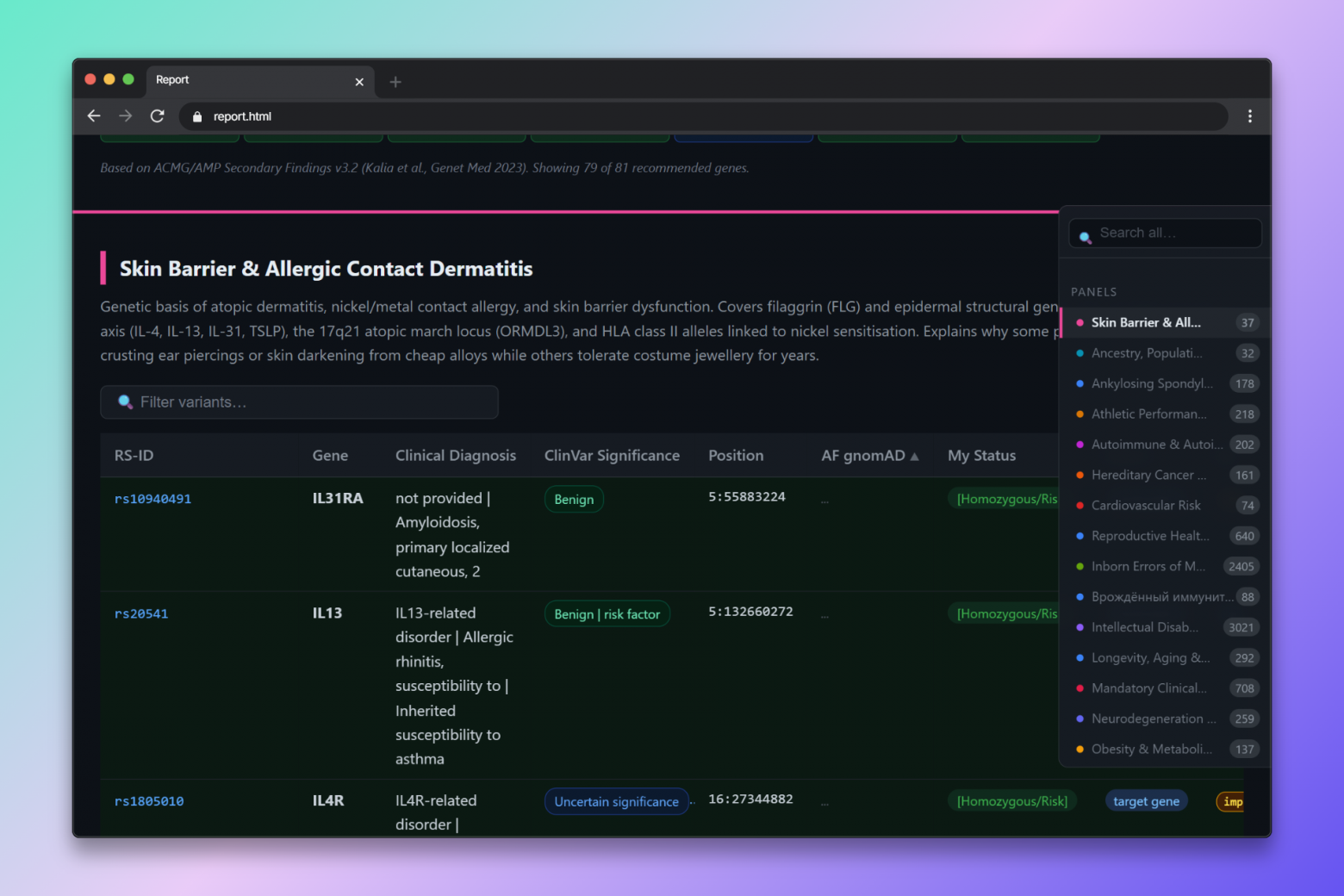Click count badge 2405 for Inborn Errors

point(1241,567)
